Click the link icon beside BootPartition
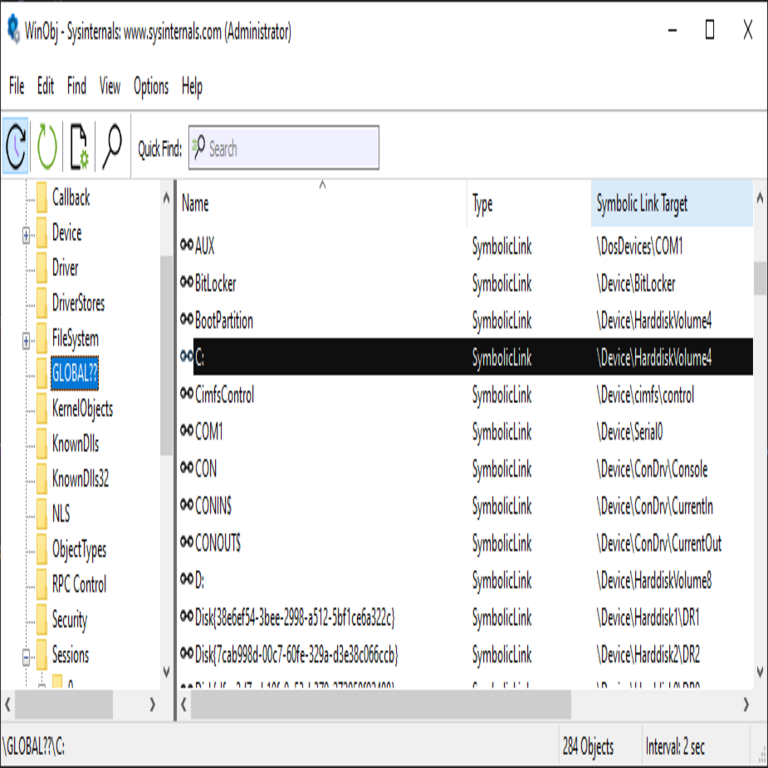The image size is (768, 768). 187,319
